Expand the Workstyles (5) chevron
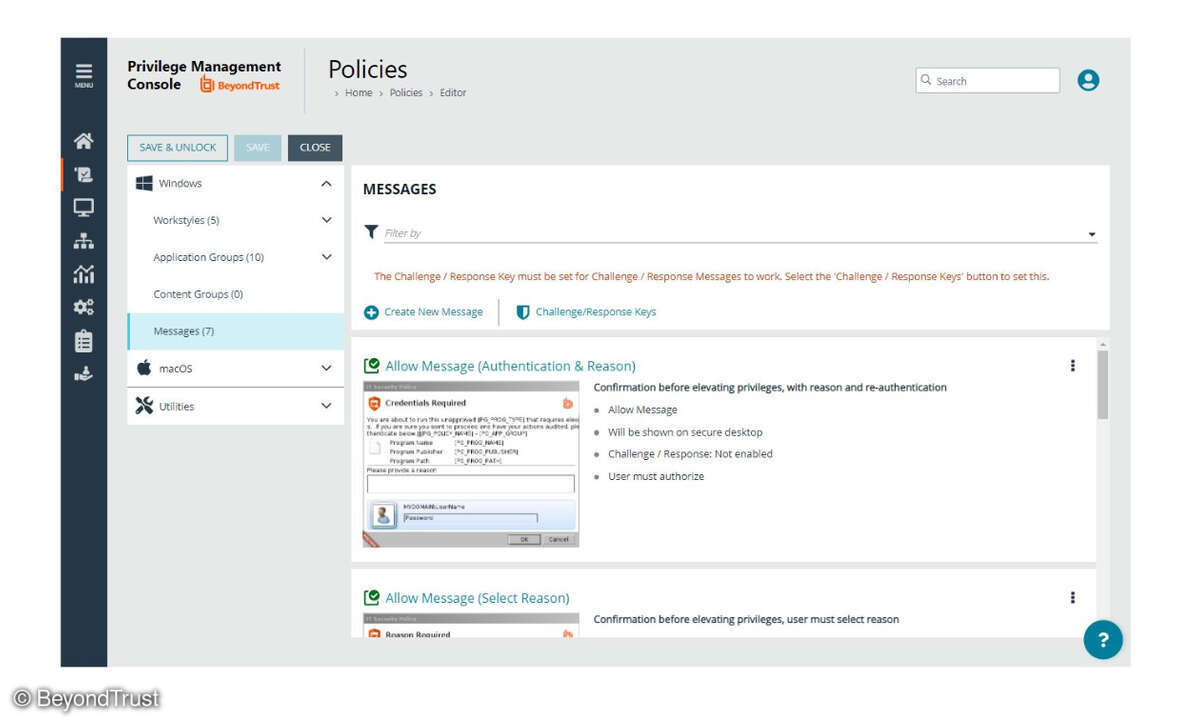 point(326,220)
